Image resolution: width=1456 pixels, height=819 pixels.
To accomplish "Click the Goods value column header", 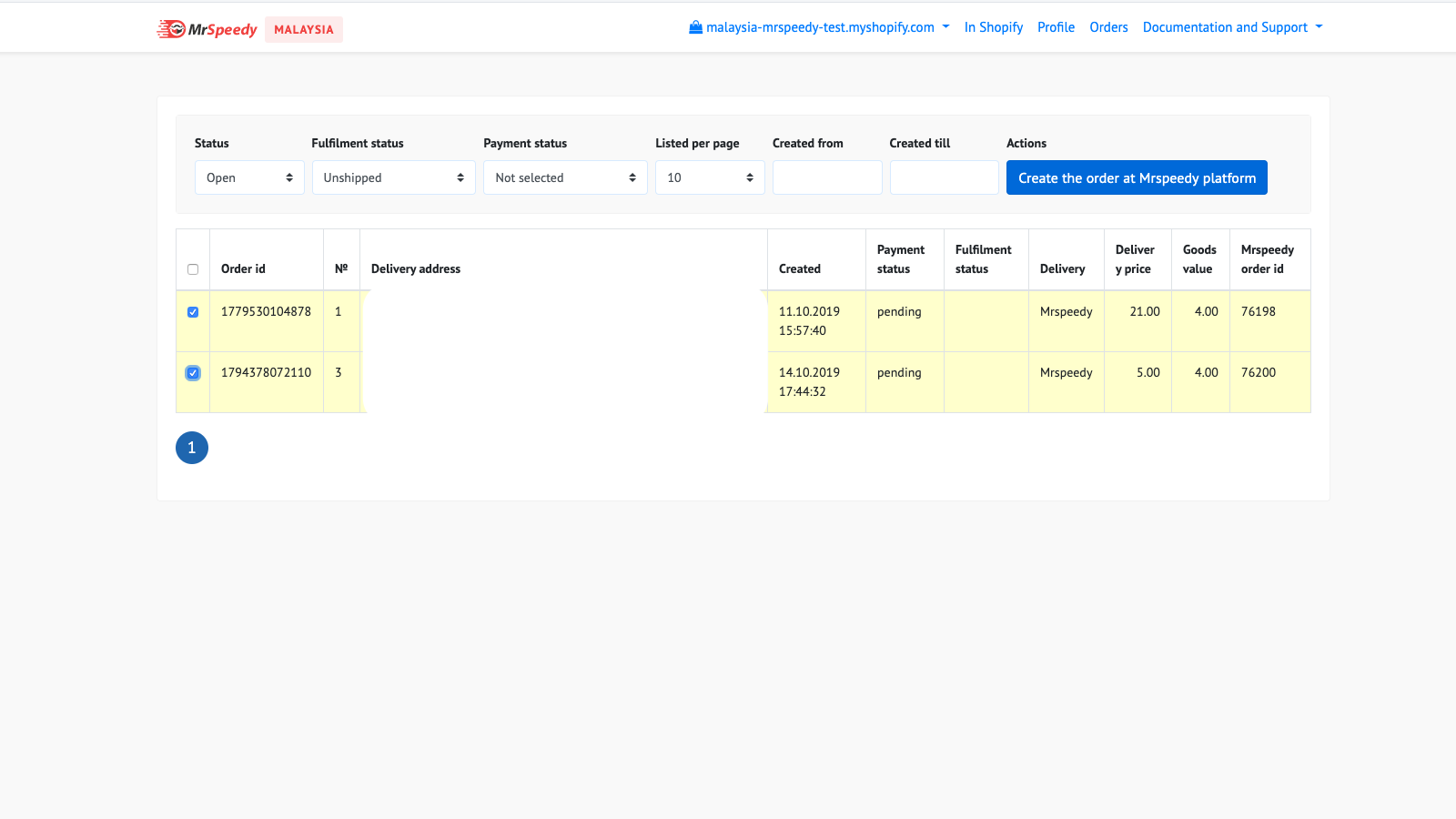I will [x=1199, y=259].
